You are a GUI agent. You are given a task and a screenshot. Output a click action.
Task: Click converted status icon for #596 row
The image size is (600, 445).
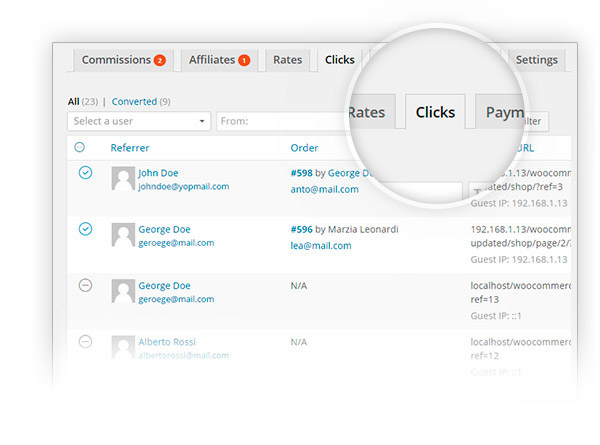tap(85, 229)
